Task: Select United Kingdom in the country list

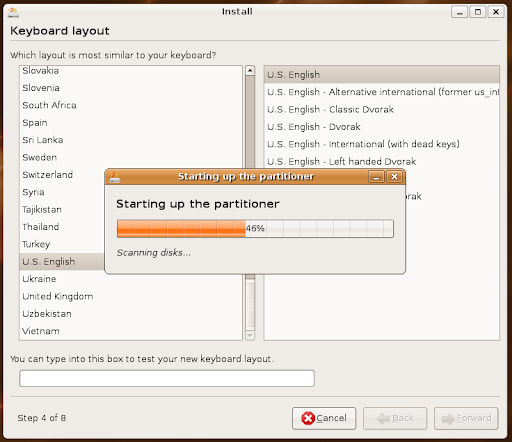Action: (x=131, y=296)
